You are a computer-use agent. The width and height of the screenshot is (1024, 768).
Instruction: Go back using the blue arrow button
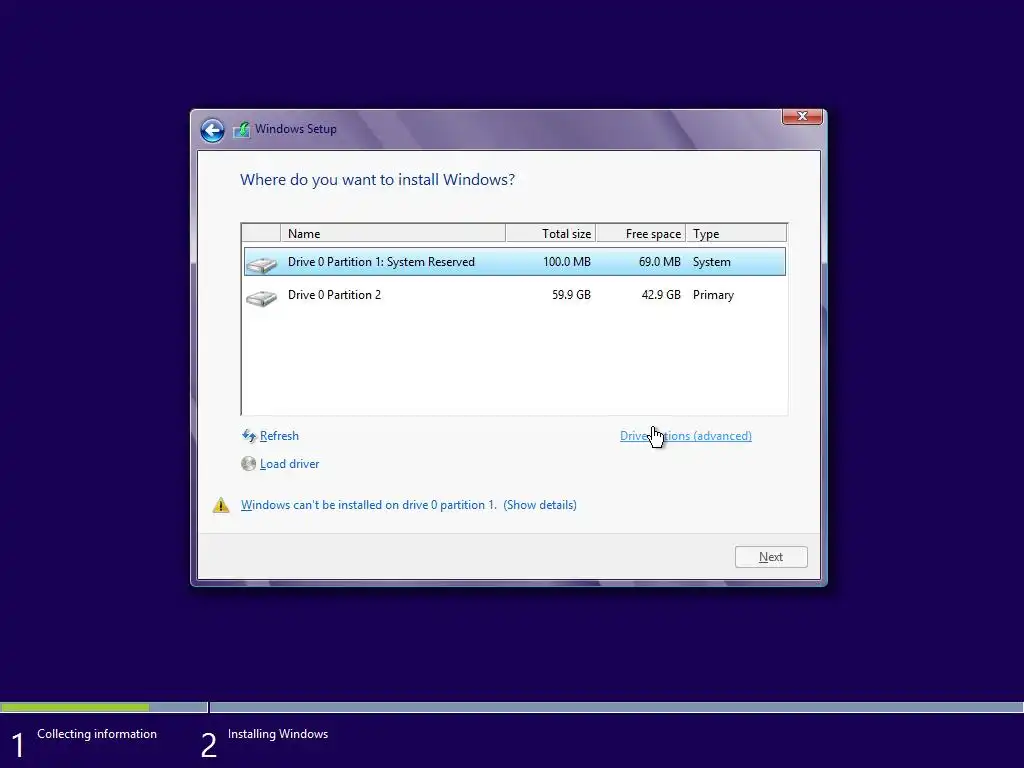coord(212,130)
